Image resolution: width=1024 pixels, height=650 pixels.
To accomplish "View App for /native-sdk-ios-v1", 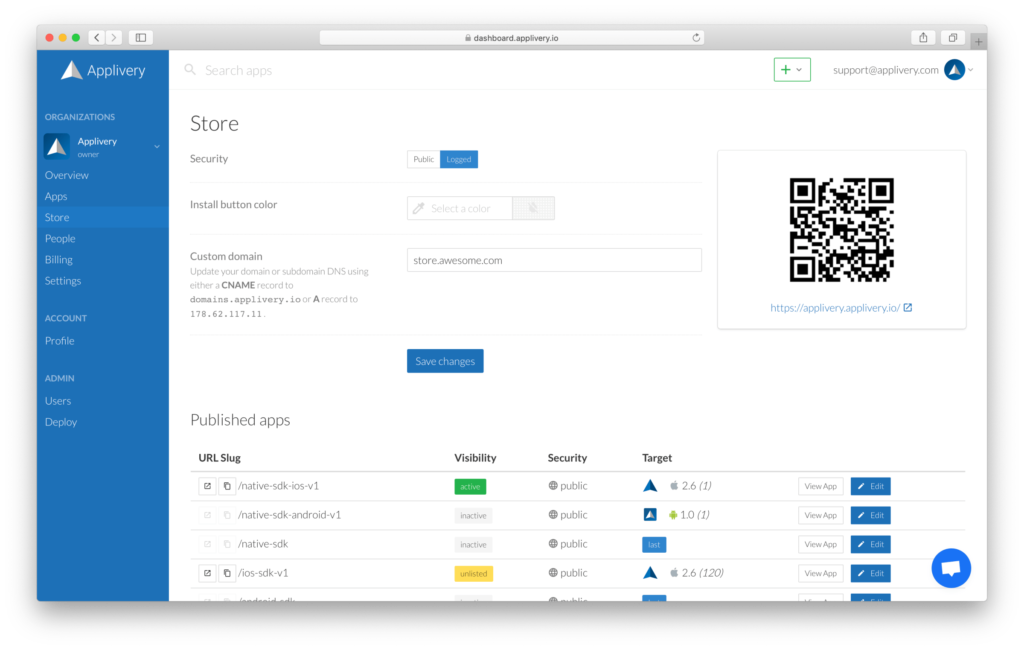I will tap(820, 486).
